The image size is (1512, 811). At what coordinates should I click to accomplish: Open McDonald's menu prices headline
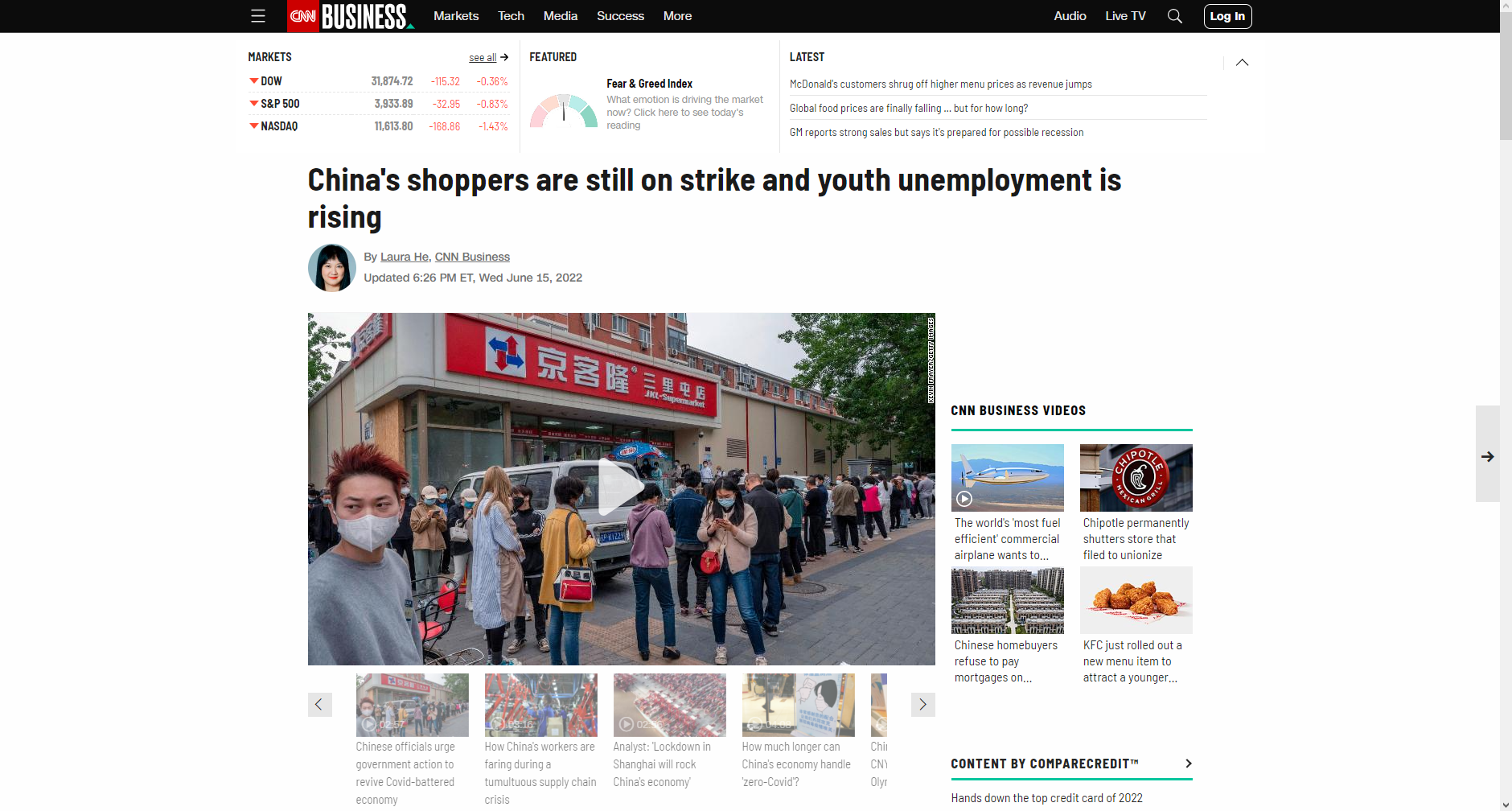[940, 84]
